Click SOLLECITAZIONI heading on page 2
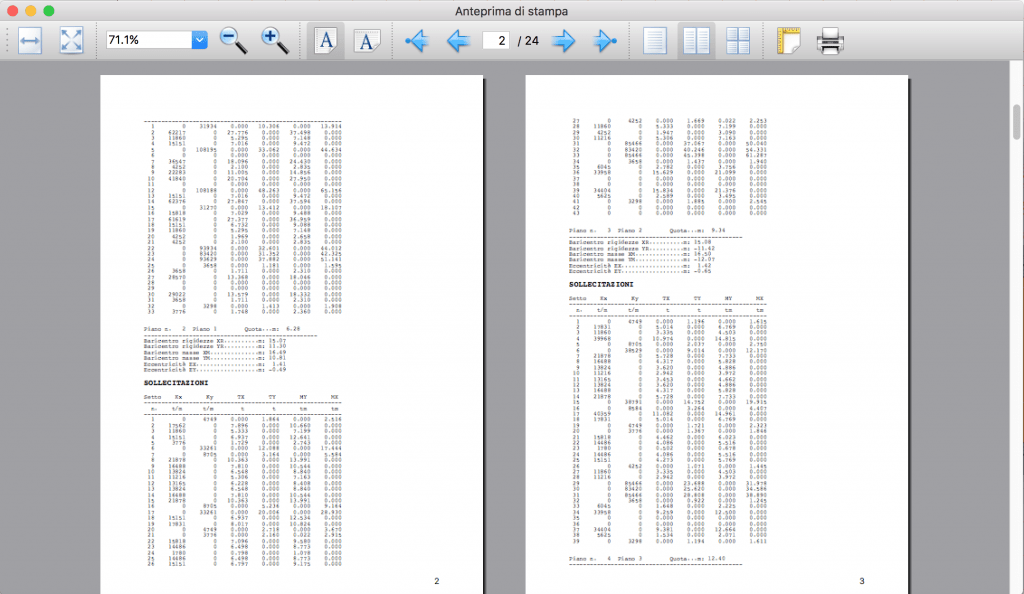The width and height of the screenshot is (1024, 594). coord(176,383)
